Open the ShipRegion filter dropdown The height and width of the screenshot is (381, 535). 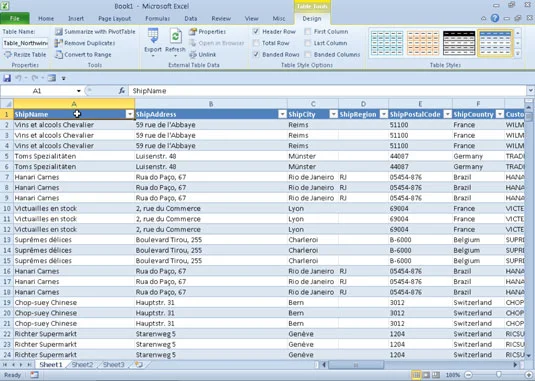click(384, 114)
